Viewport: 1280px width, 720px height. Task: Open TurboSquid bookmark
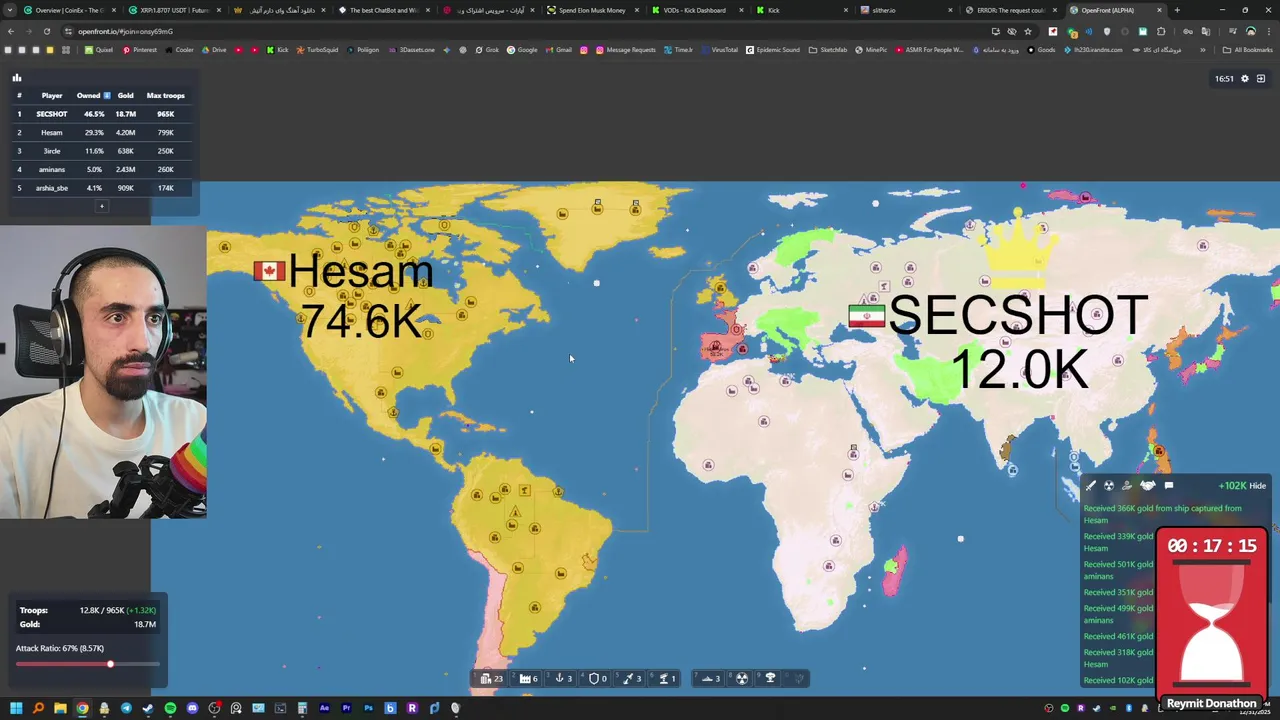pos(317,50)
